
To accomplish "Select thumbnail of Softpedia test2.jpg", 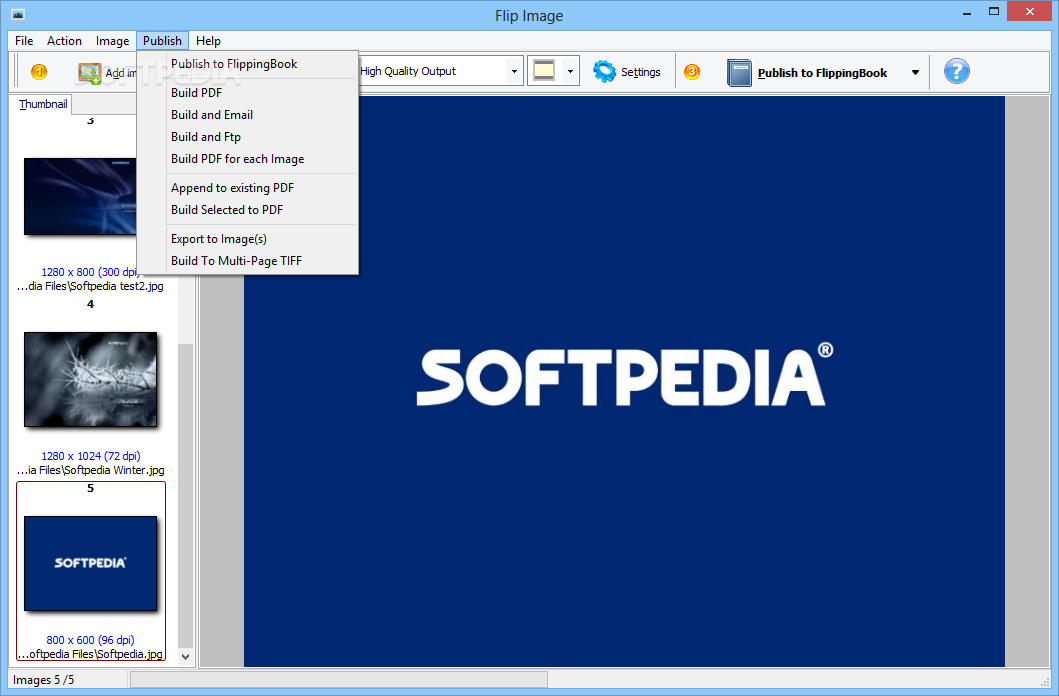I will (80, 196).
